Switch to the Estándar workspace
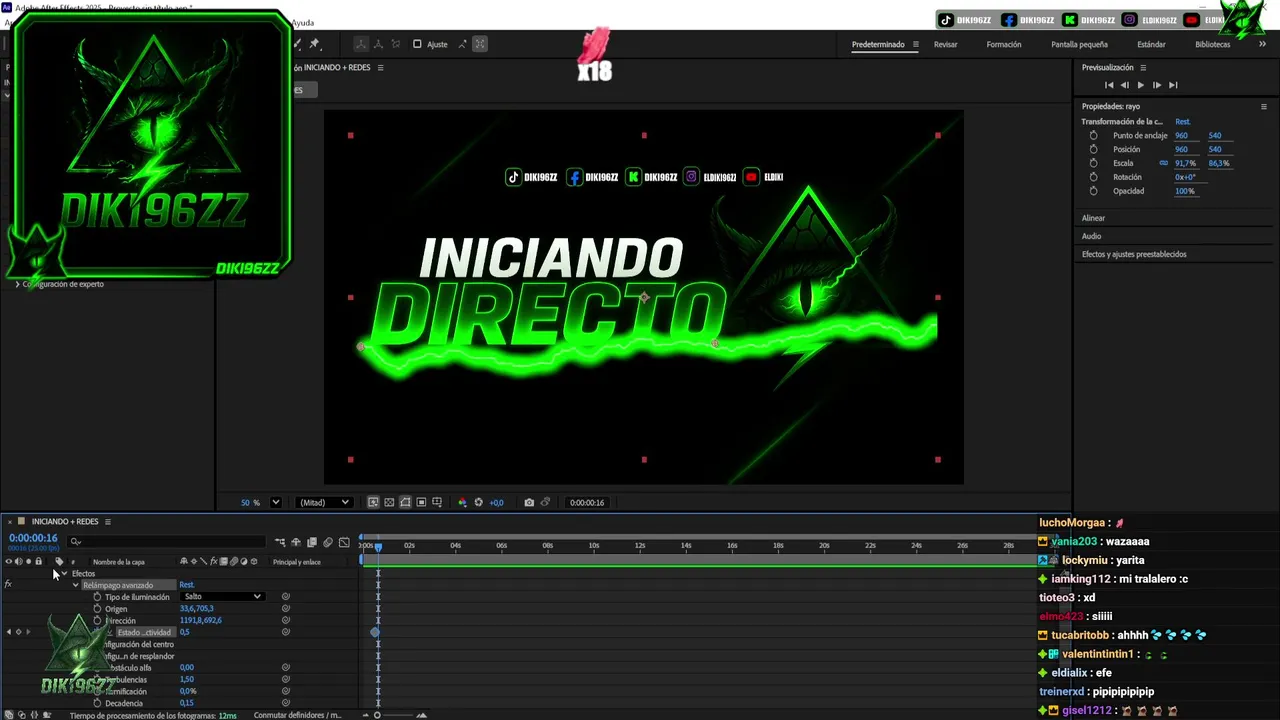 coord(1151,44)
